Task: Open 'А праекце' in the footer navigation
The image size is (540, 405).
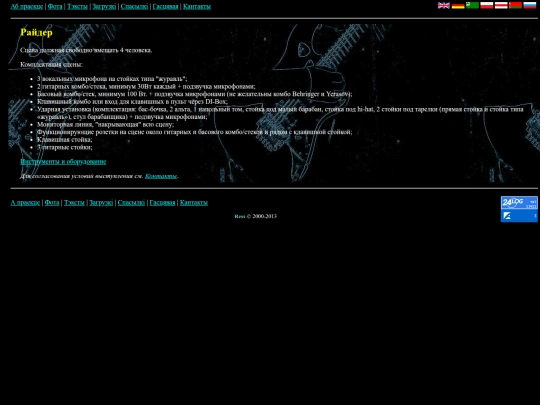Action: (25, 202)
